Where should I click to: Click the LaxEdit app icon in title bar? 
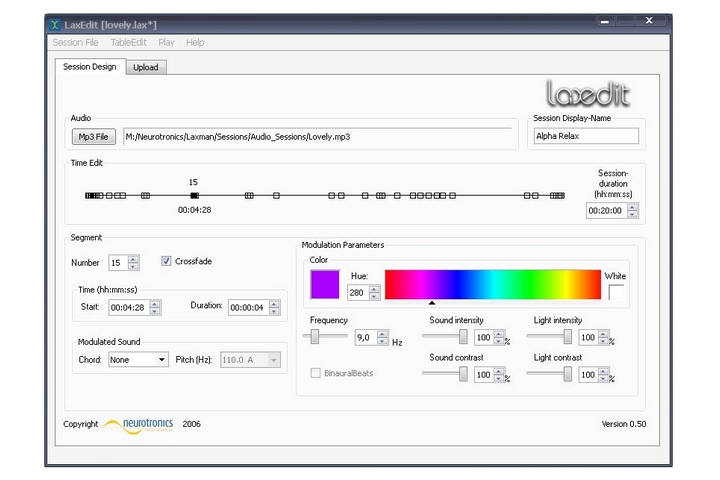(55, 24)
